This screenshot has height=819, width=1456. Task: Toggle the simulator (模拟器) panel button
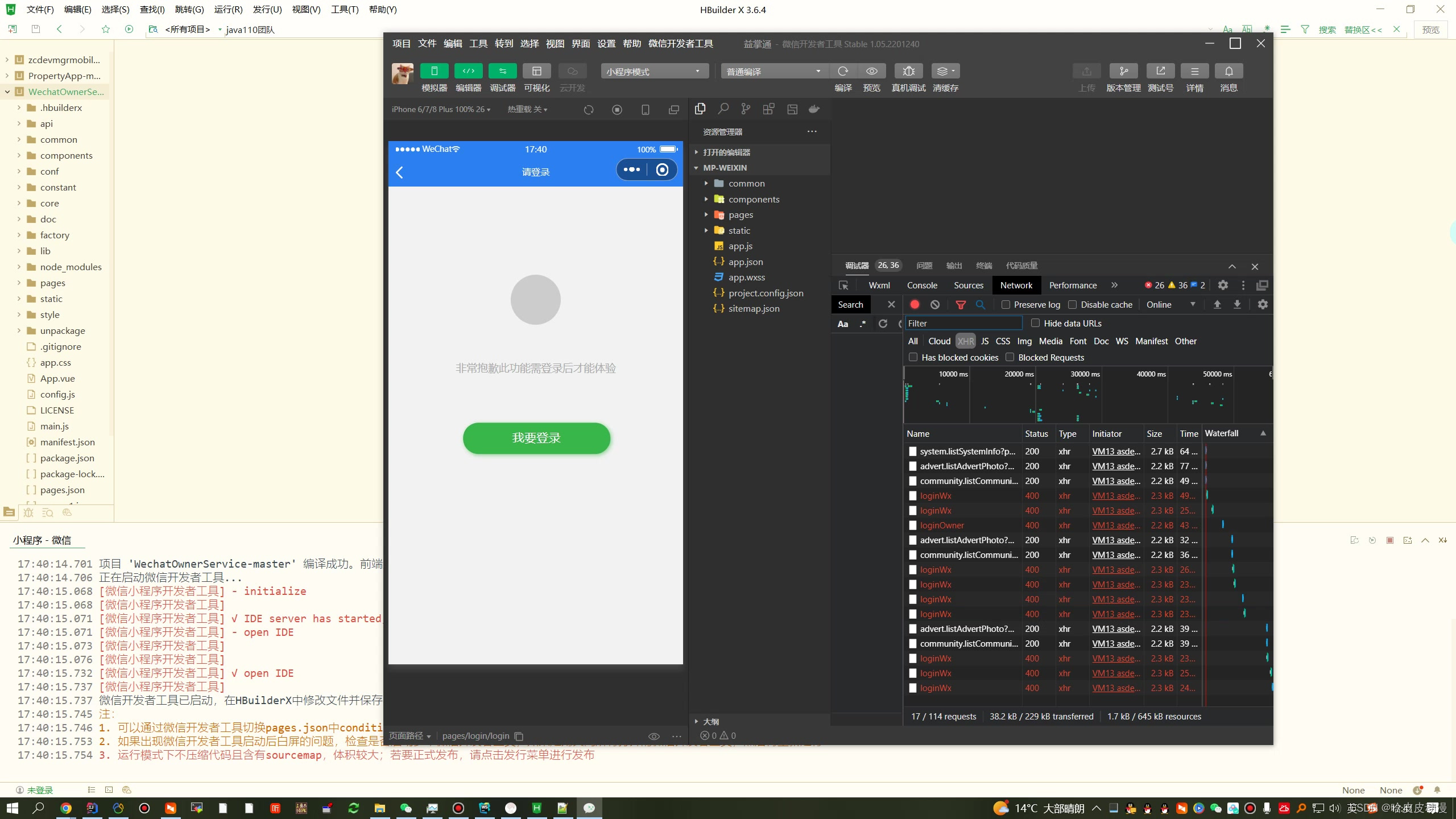click(x=434, y=71)
